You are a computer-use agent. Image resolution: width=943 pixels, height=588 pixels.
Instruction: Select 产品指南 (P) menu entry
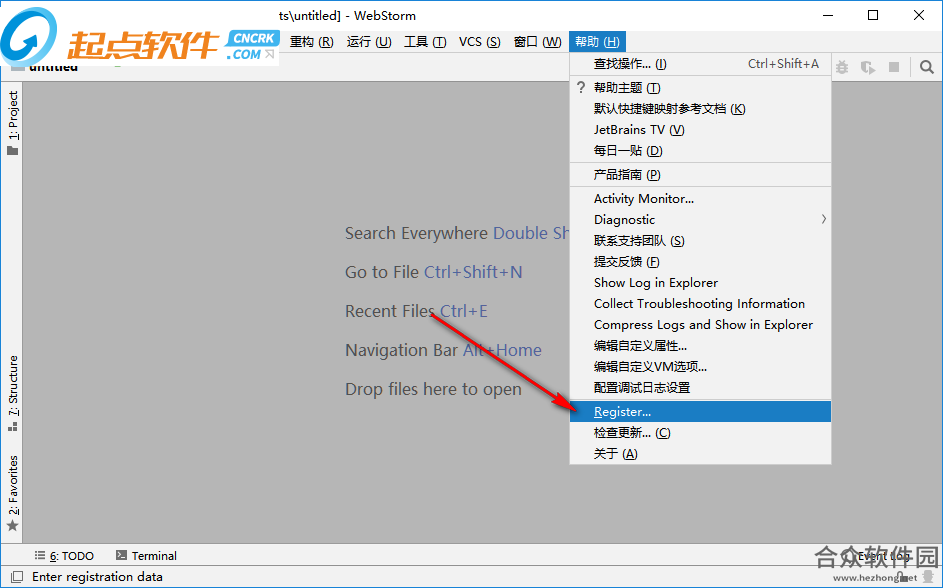coord(700,175)
